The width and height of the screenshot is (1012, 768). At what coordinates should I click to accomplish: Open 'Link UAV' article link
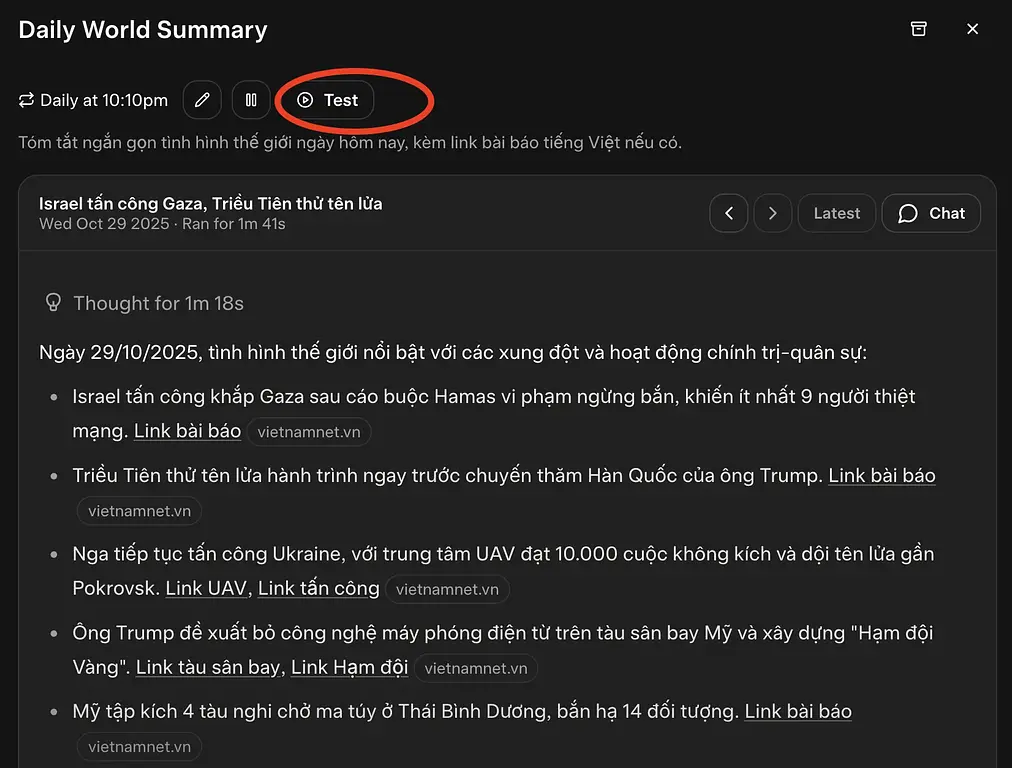click(x=204, y=588)
